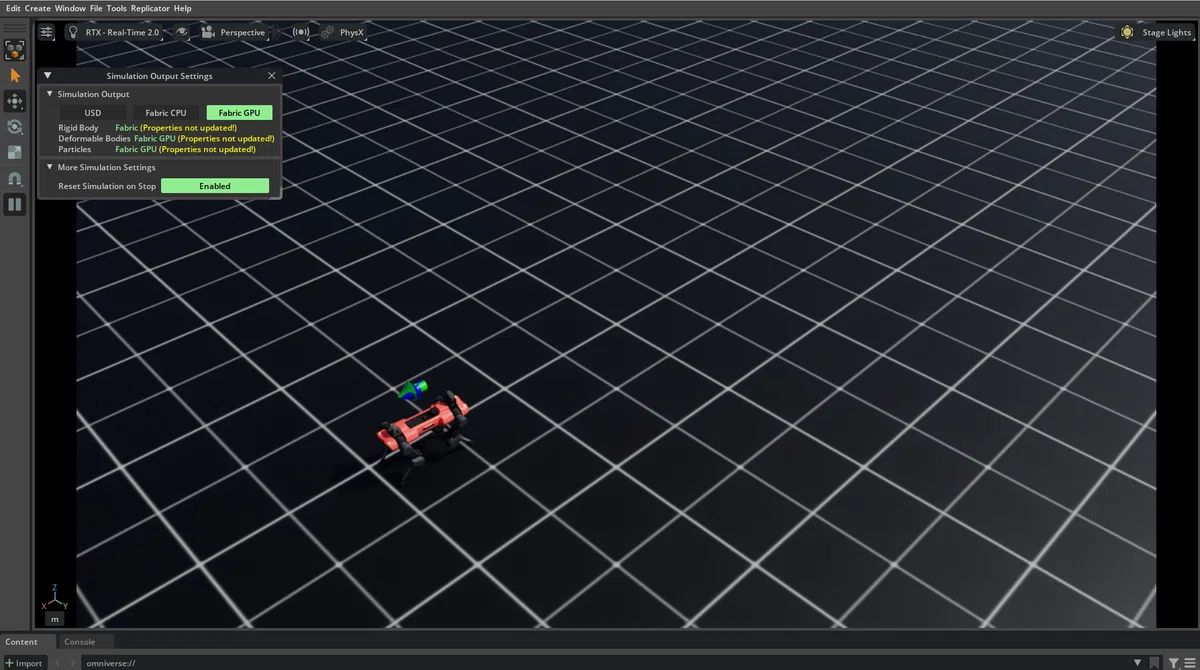Screen dimensions: 1200x670
Task: Collapse the More Simulation Settings section
Action: (50, 167)
